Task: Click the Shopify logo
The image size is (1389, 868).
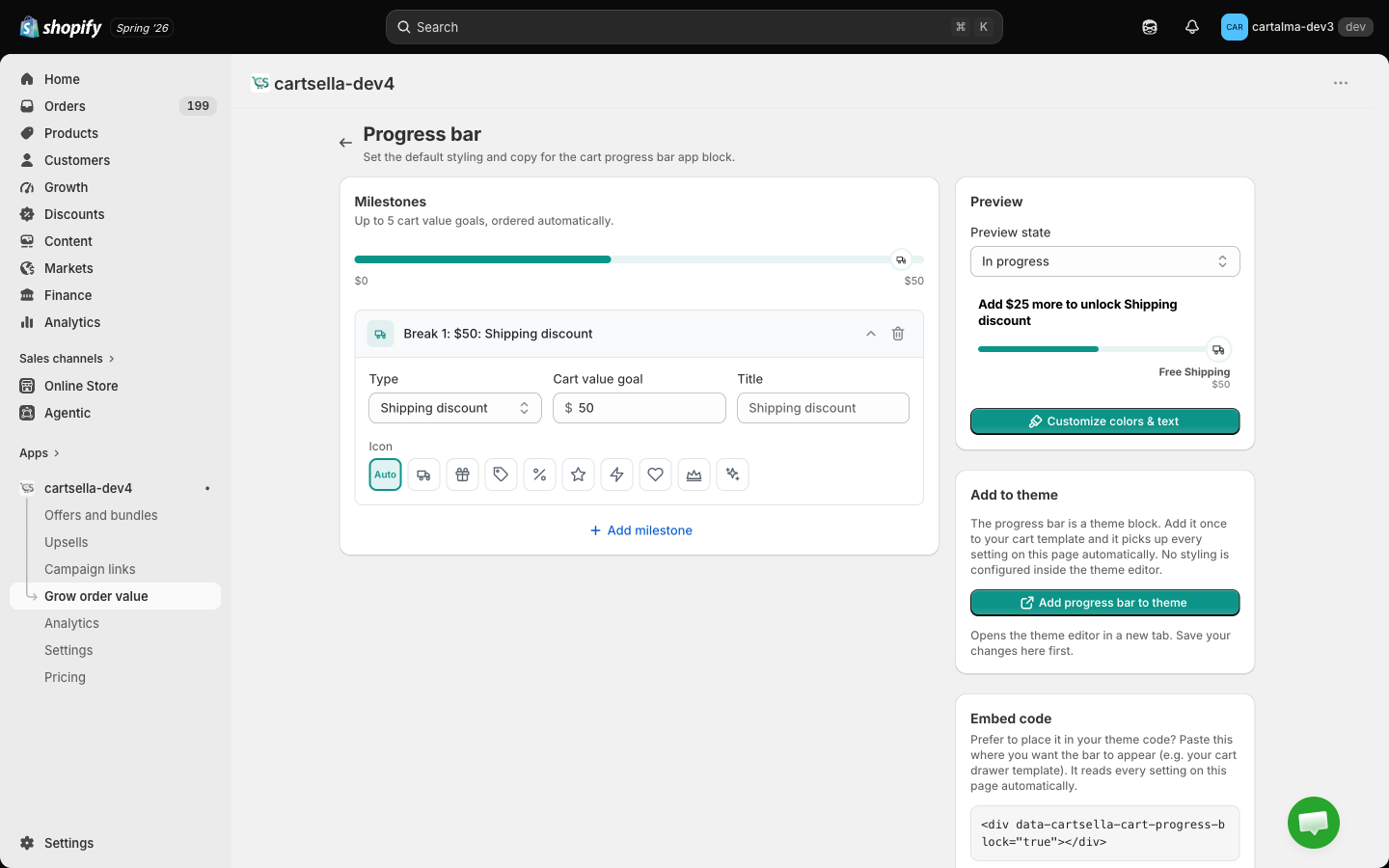Action: pos(61,27)
